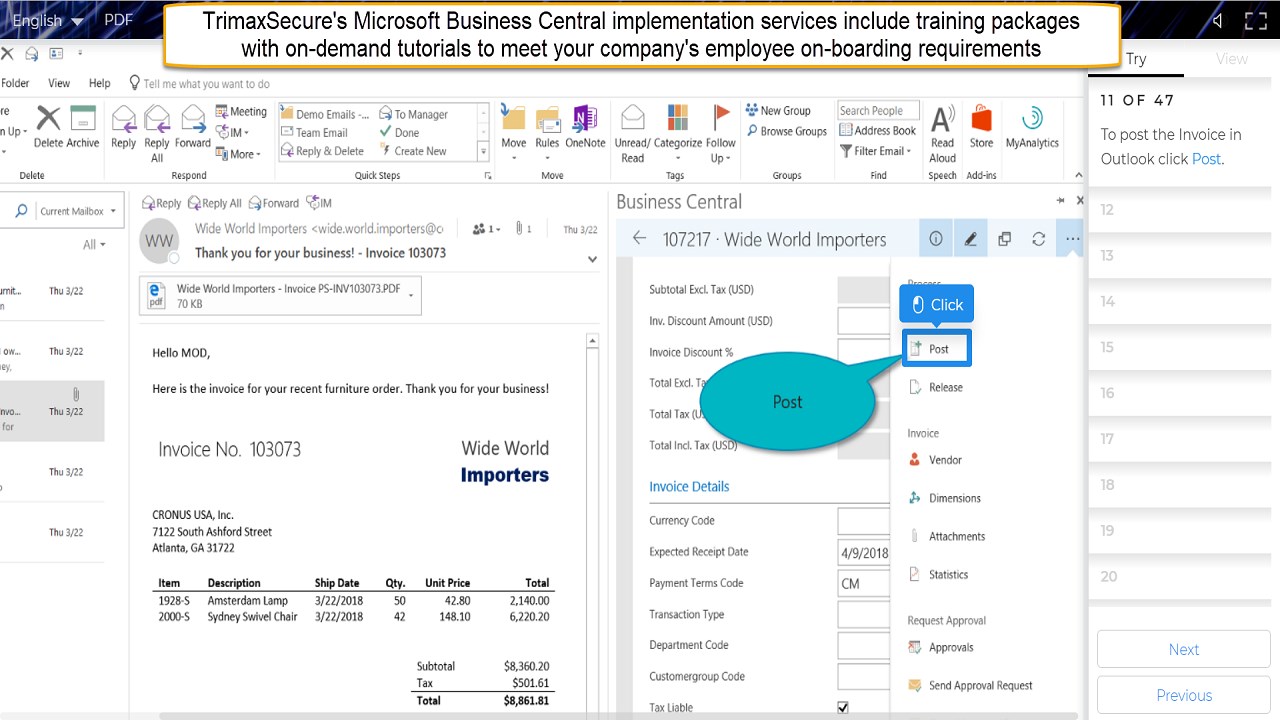
Task: Click the Forward ribbon button
Action: tap(192, 127)
